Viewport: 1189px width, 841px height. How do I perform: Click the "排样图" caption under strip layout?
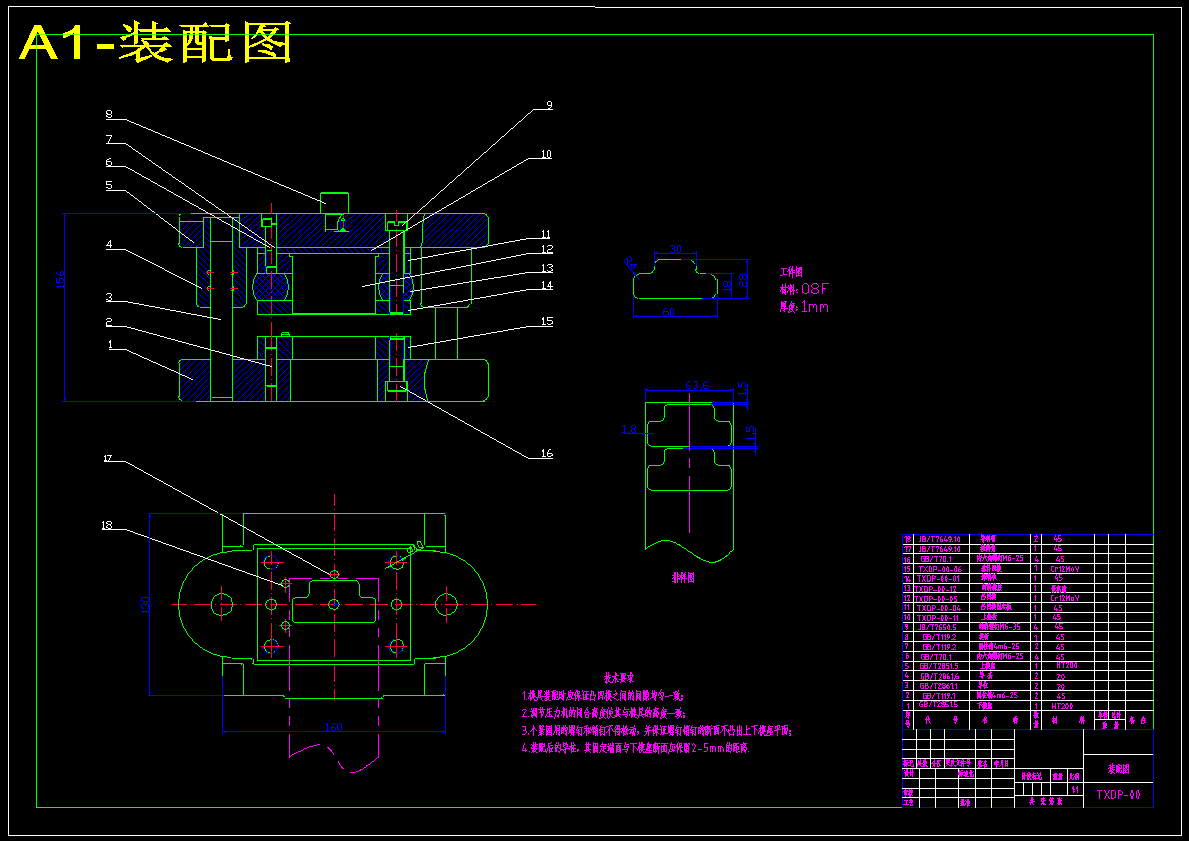pos(682,578)
